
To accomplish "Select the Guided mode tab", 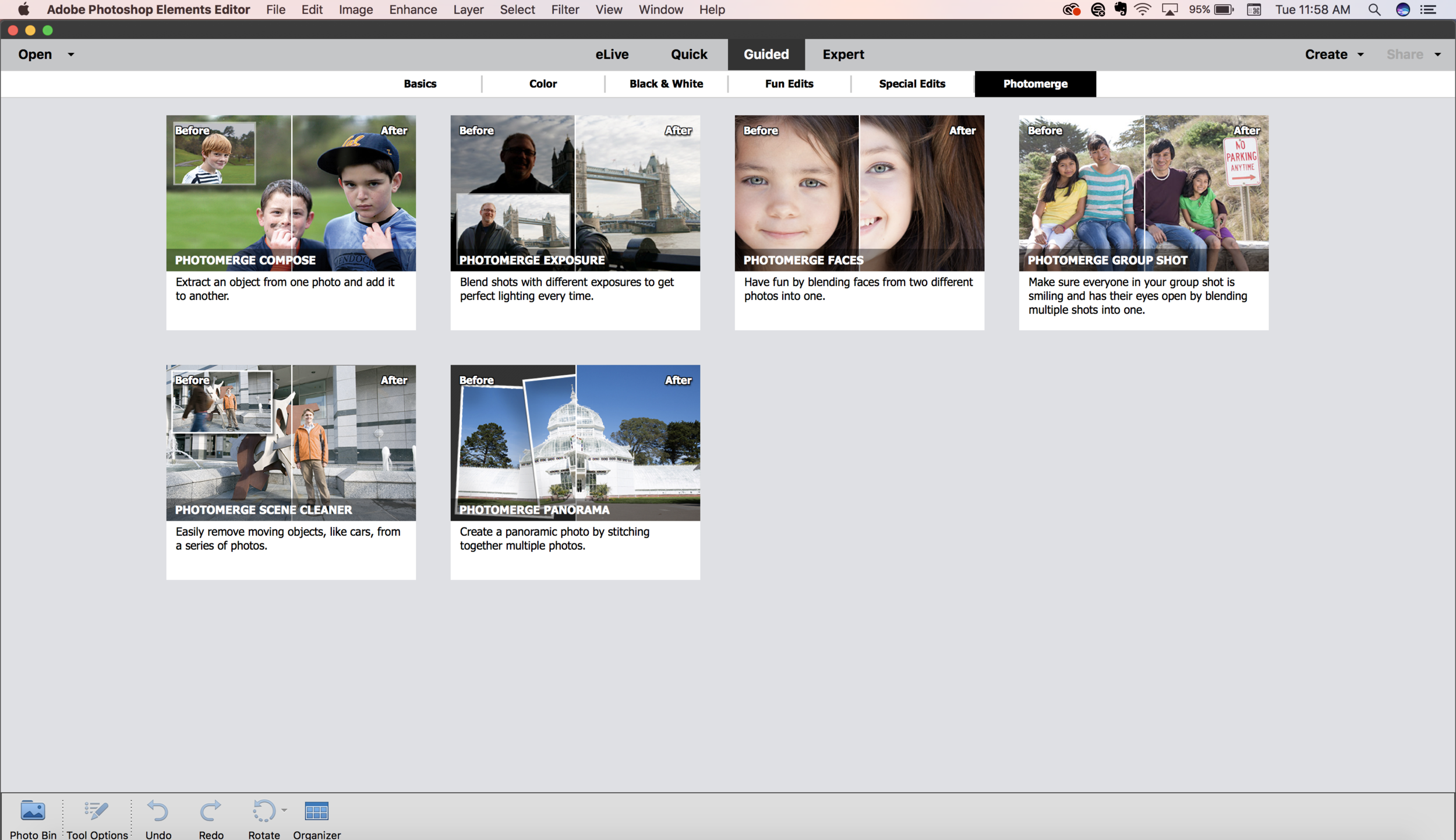I will click(x=766, y=54).
